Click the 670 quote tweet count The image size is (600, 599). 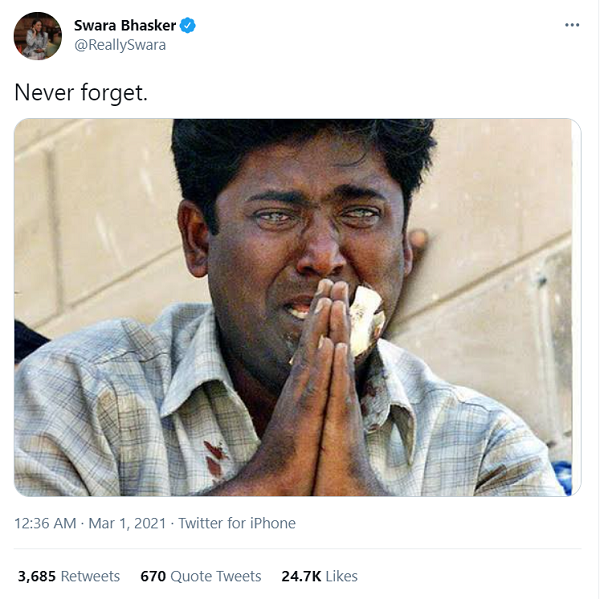(x=153, y=576)
